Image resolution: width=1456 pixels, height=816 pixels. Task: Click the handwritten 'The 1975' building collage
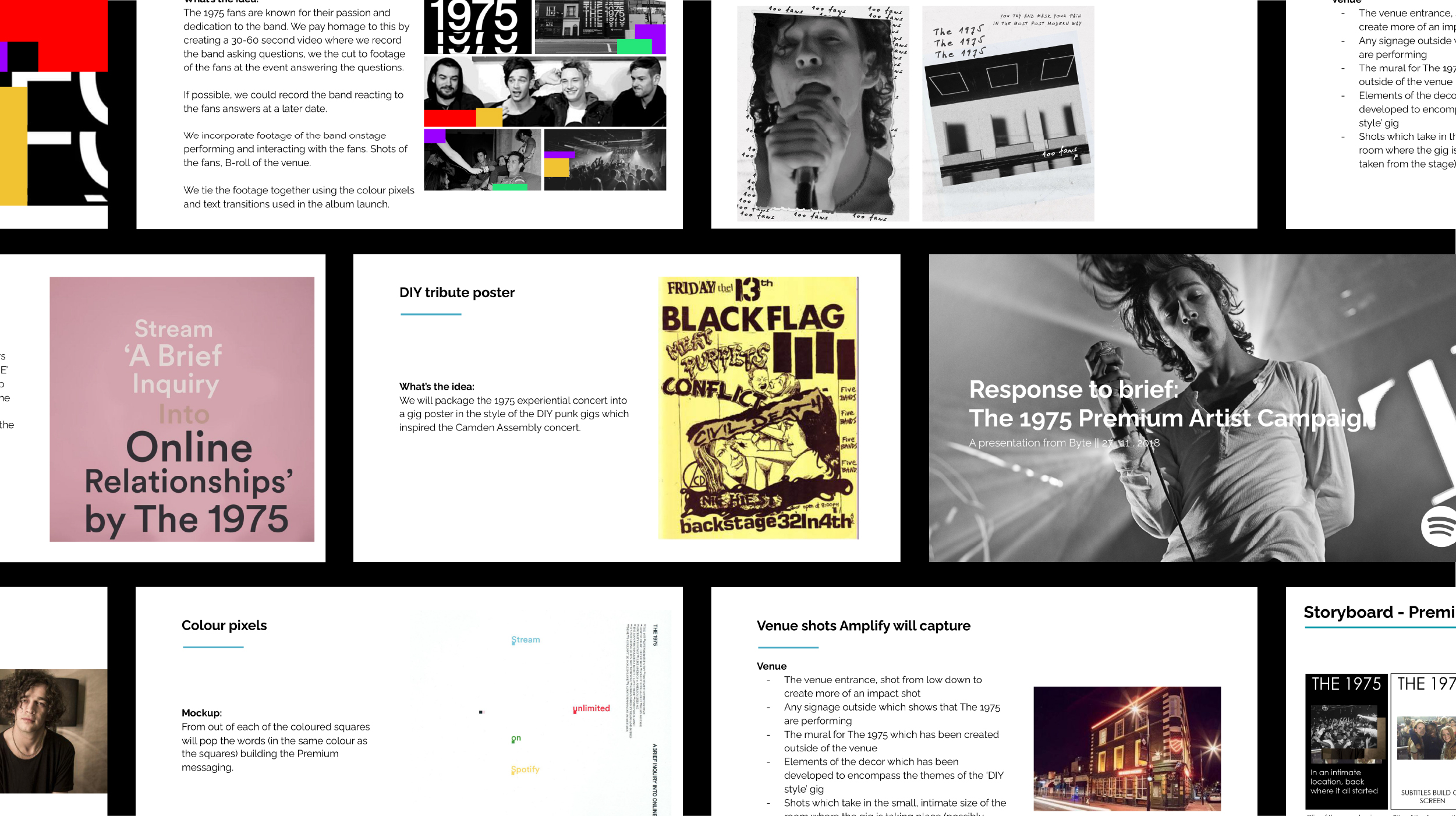[1008, 114]
